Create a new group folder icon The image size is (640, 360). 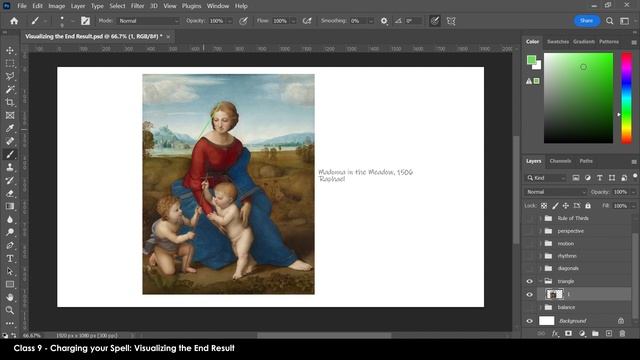pyautogui.click(x=595, y=333)
